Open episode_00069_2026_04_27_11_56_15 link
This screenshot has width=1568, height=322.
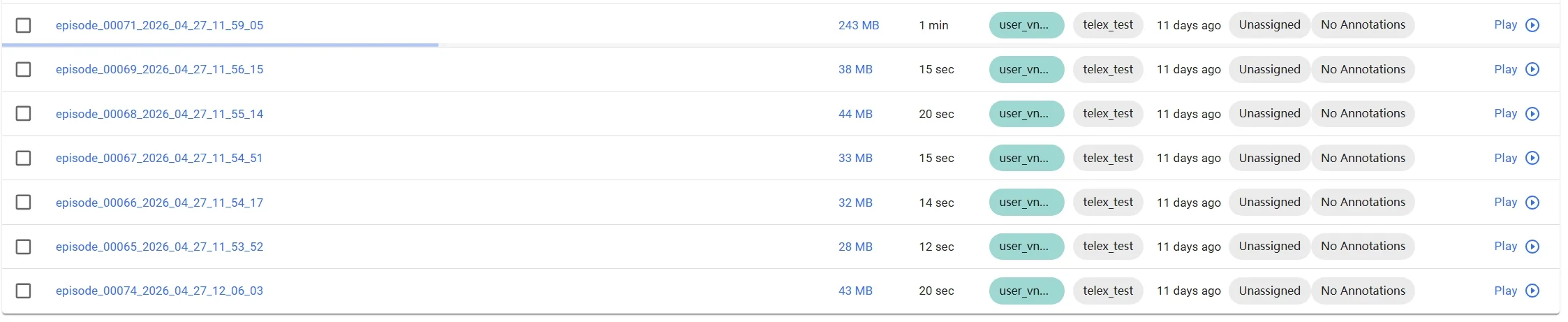[x=159, y=69]
